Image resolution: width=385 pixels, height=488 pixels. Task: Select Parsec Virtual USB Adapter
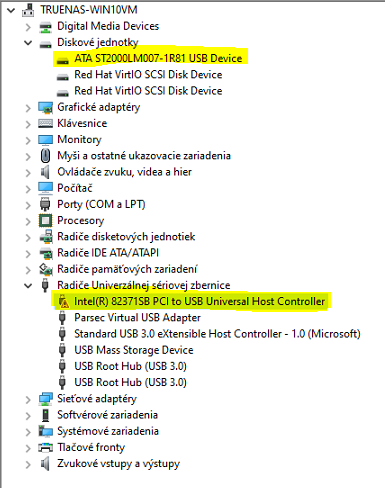click(x=137, y=318)
